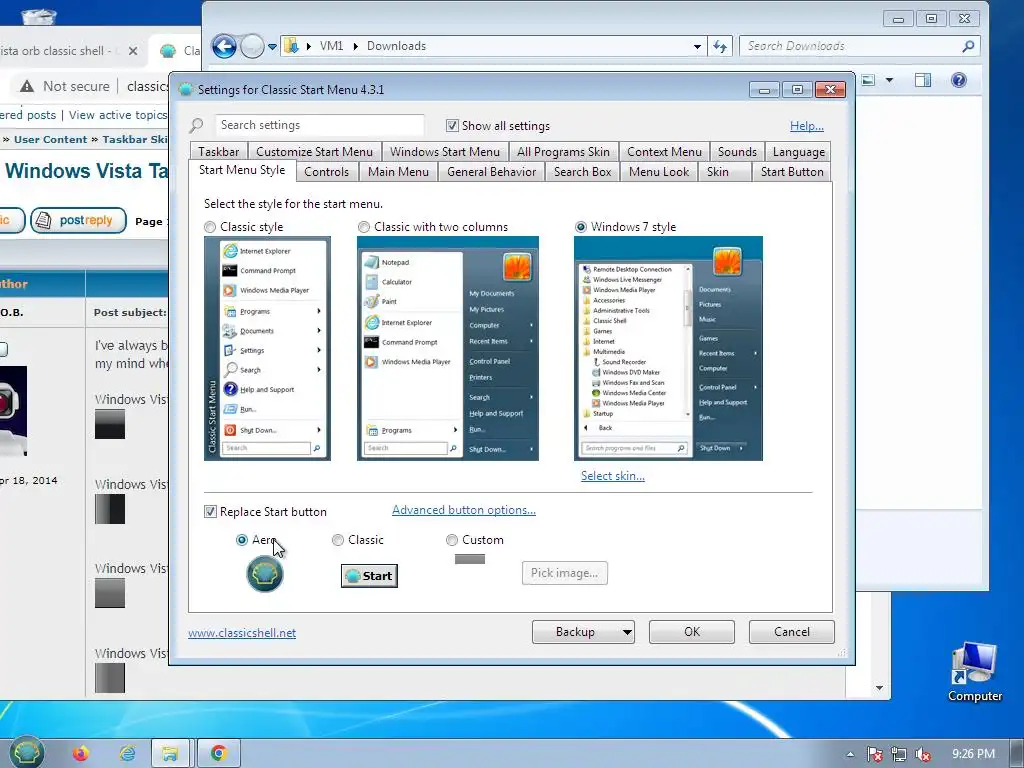Click the Classic Shell title bar icon
The width and height of the screenshot is (1024, 768).
click(x=185, y=89)
